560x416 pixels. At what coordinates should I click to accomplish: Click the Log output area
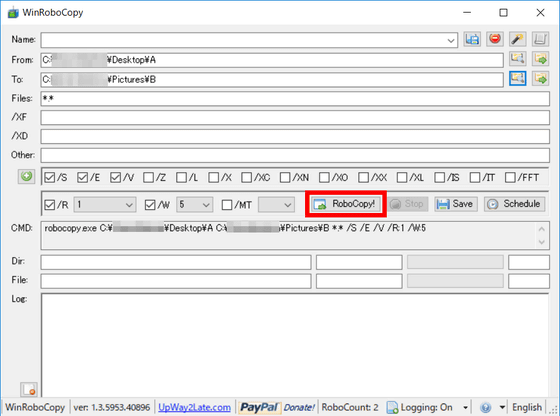295,345
